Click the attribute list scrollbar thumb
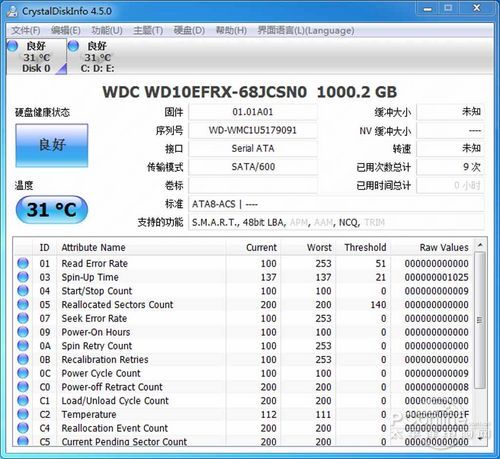Screen dimensions: 500x459 click(480, 320)
